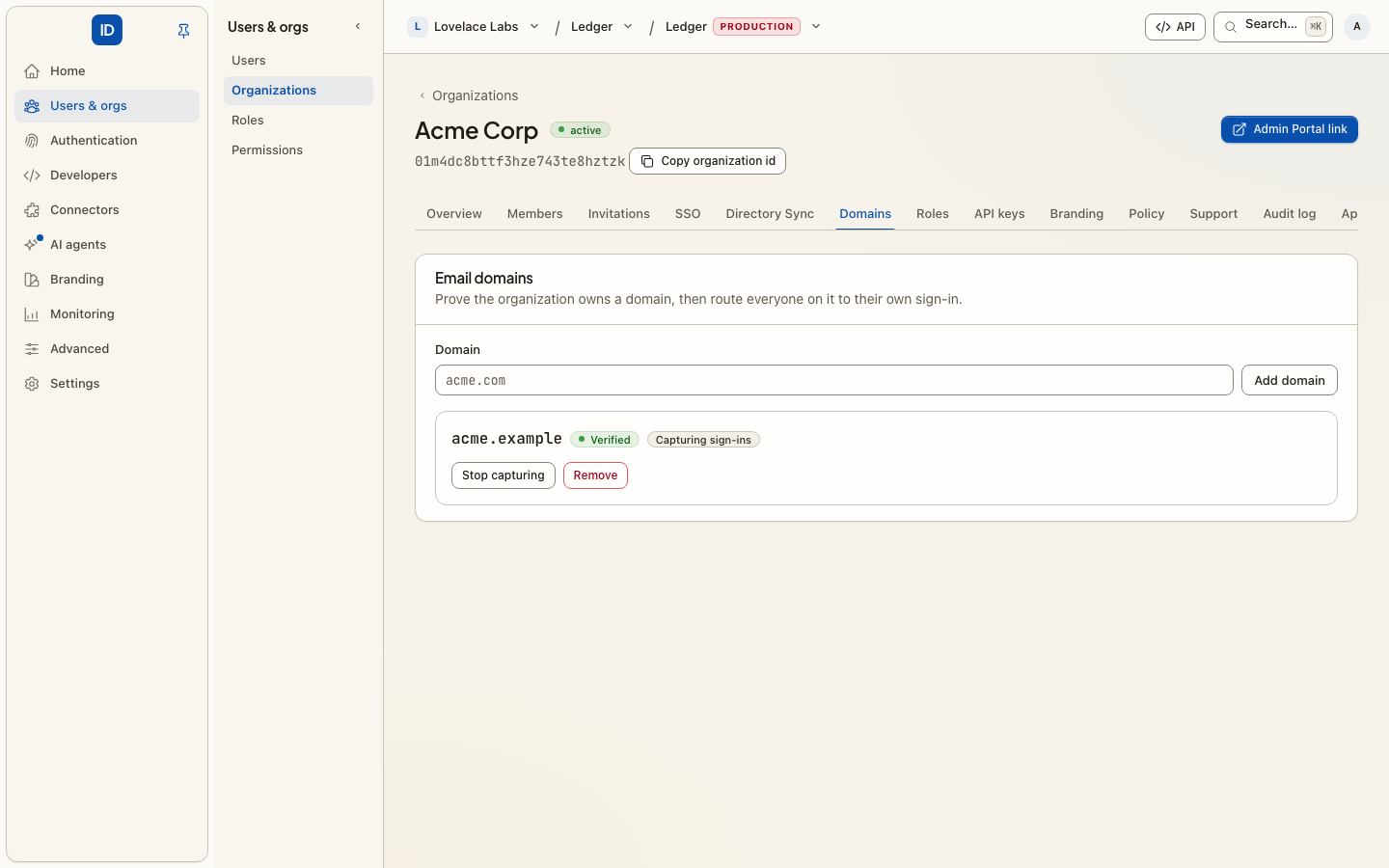Open the Audit log tab
Viewport: 1389px width, 868px height.
click(x=1290, y=214)
